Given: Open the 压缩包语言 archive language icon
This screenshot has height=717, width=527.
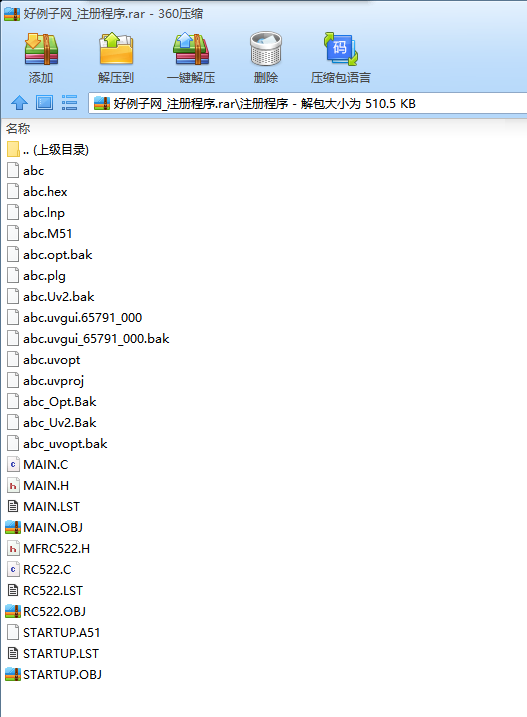Looking at the screenshot, I should pos(341,49).
